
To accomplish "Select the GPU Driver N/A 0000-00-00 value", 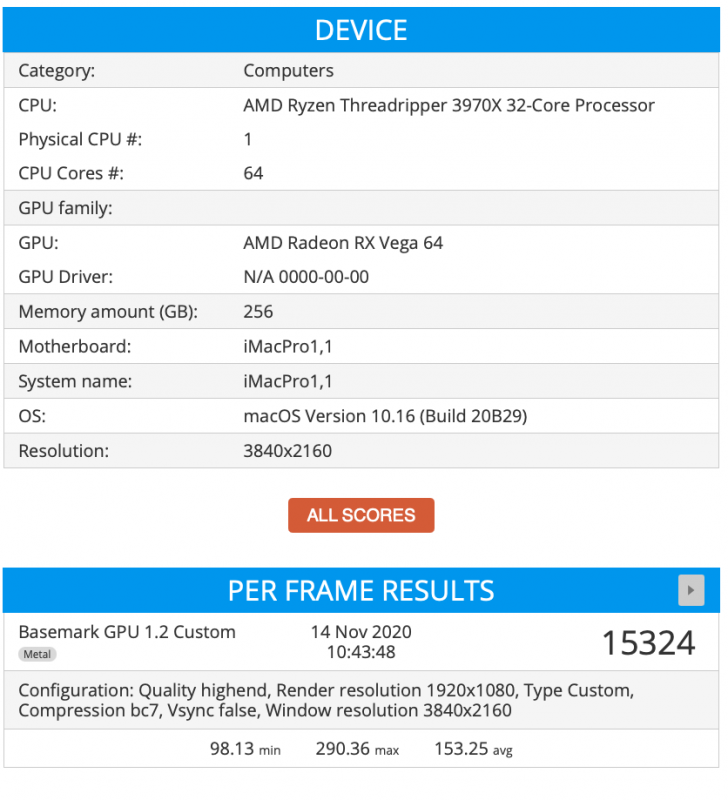I will pyautogui.click(x=306, y=277).
